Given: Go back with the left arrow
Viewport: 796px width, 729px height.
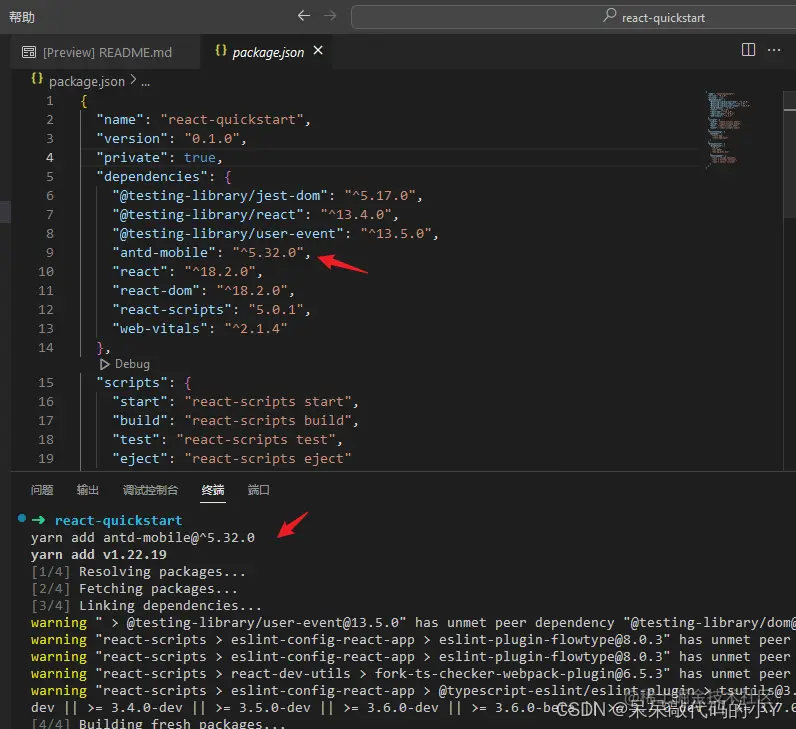Looking at the screenshot, I should coord(304,16).
